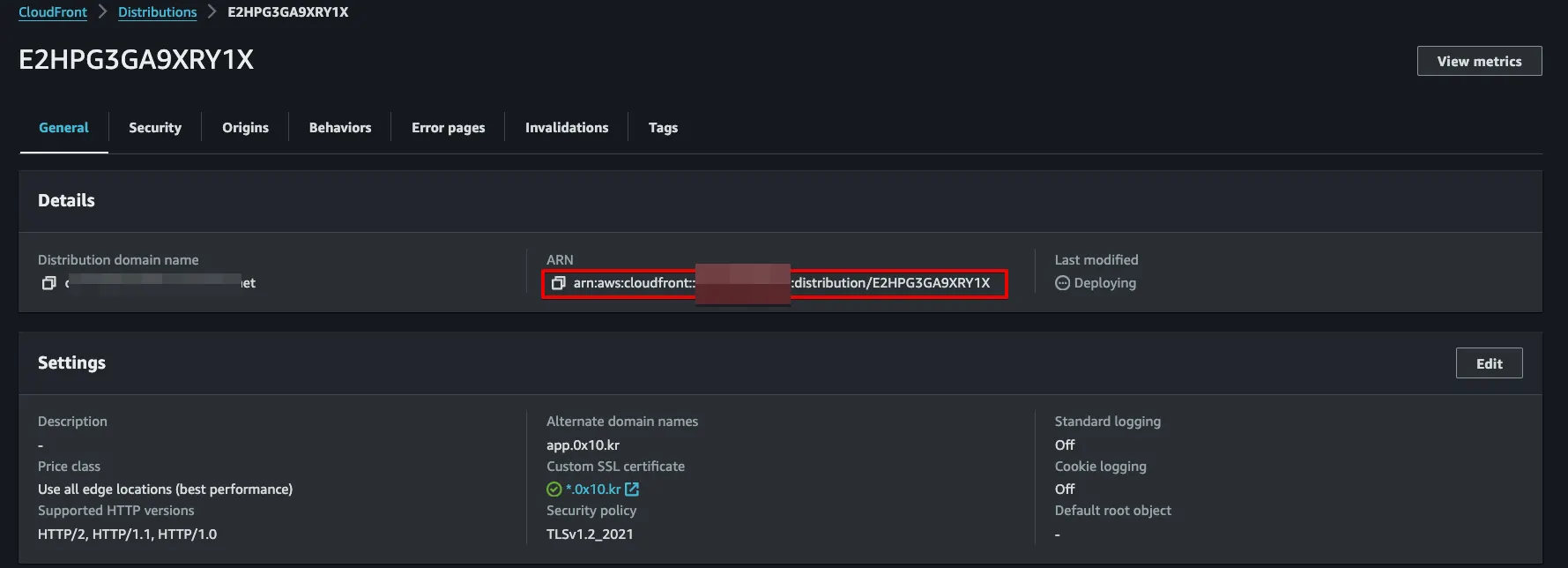The width and height of the screenshot is (1568, 568).
Task: Click the app.0x10.kr alternate domain name
Action: (583, 445)
